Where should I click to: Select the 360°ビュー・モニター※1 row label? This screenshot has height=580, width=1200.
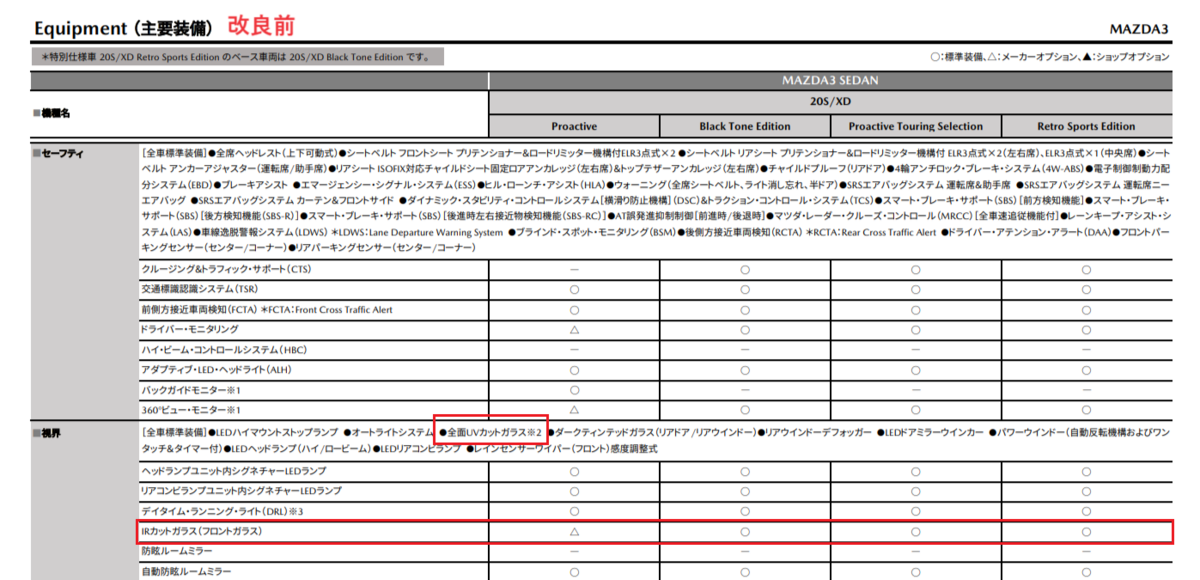point(191,410)
